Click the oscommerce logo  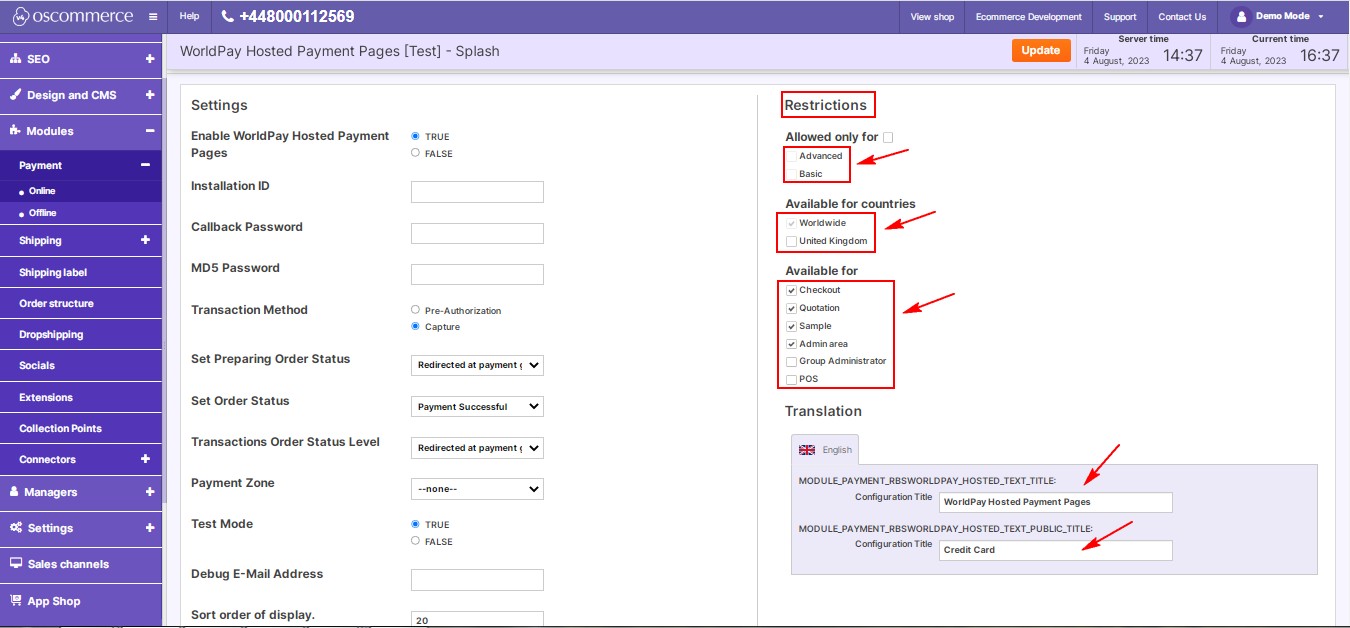pyautogui.click(x=71, y=17)
